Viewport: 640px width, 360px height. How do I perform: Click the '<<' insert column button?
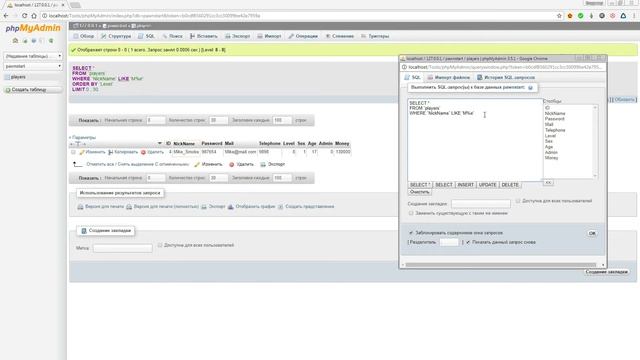[x=548, y=182]
